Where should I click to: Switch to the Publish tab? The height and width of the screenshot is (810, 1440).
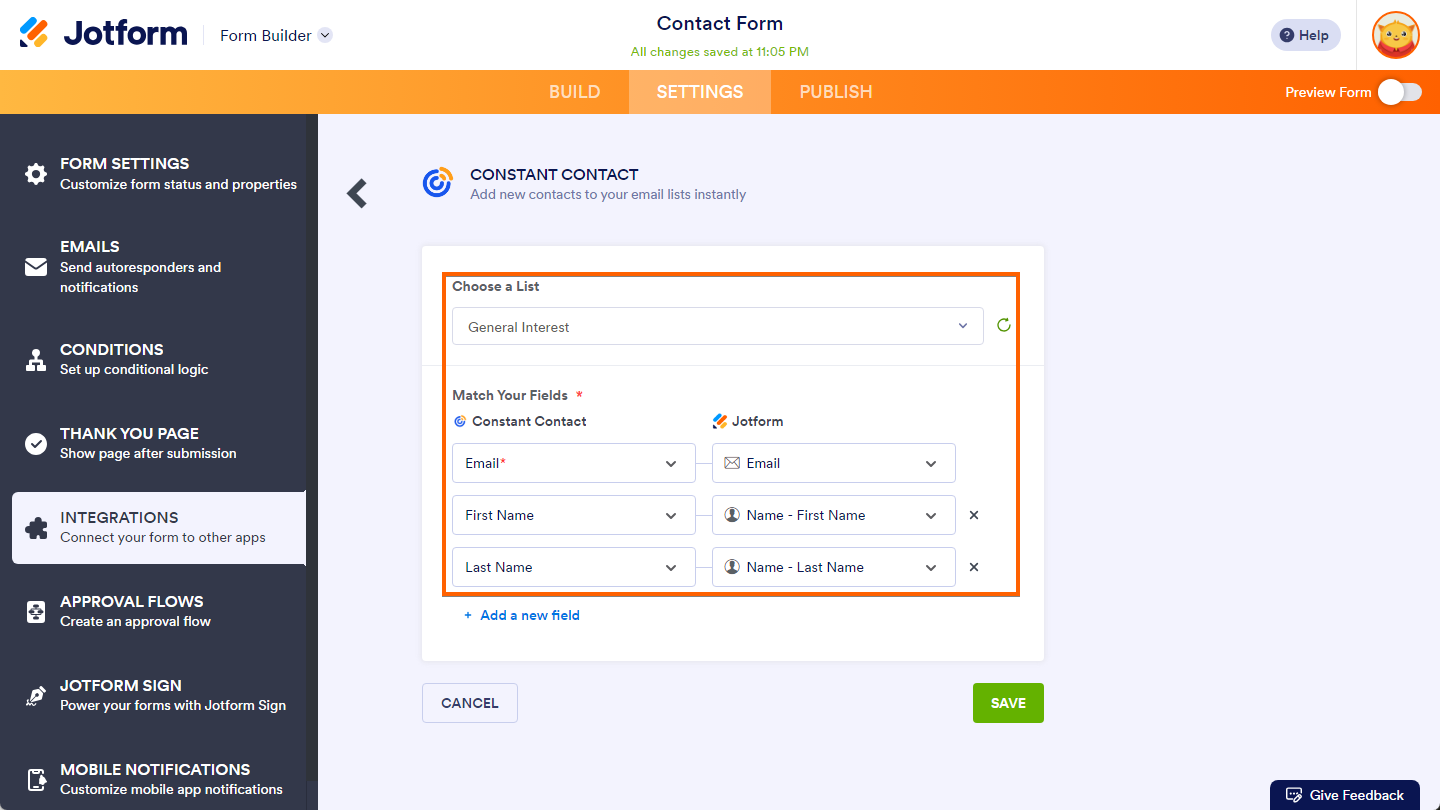click(836, 92)
